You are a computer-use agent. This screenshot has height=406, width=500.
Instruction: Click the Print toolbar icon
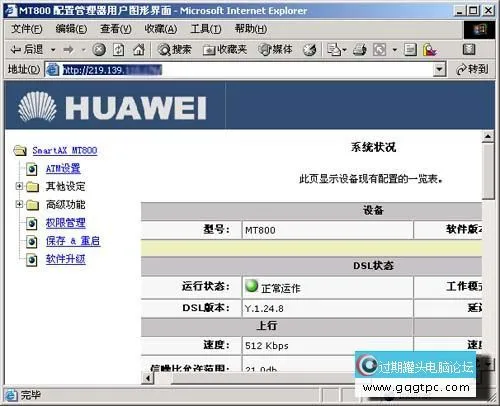(x=360, y=50)
